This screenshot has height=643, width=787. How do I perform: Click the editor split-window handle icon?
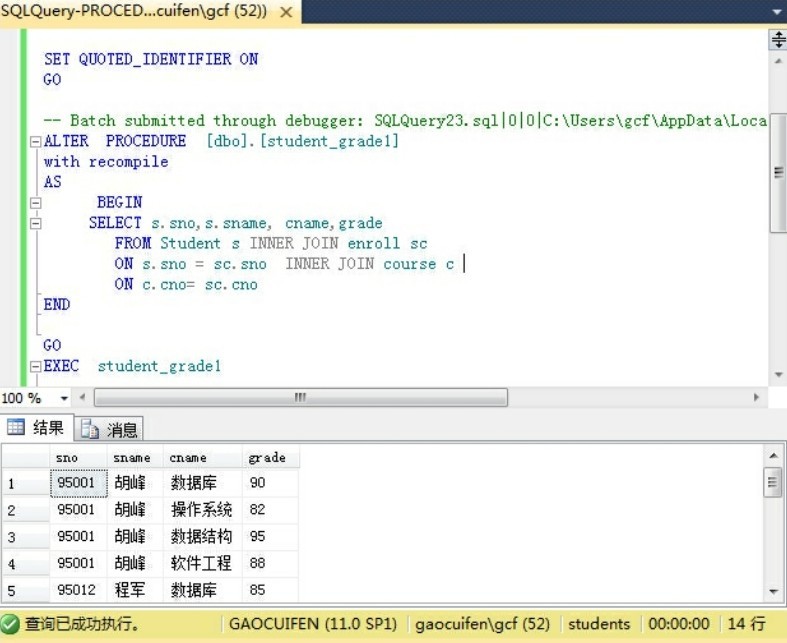(777, 39)
